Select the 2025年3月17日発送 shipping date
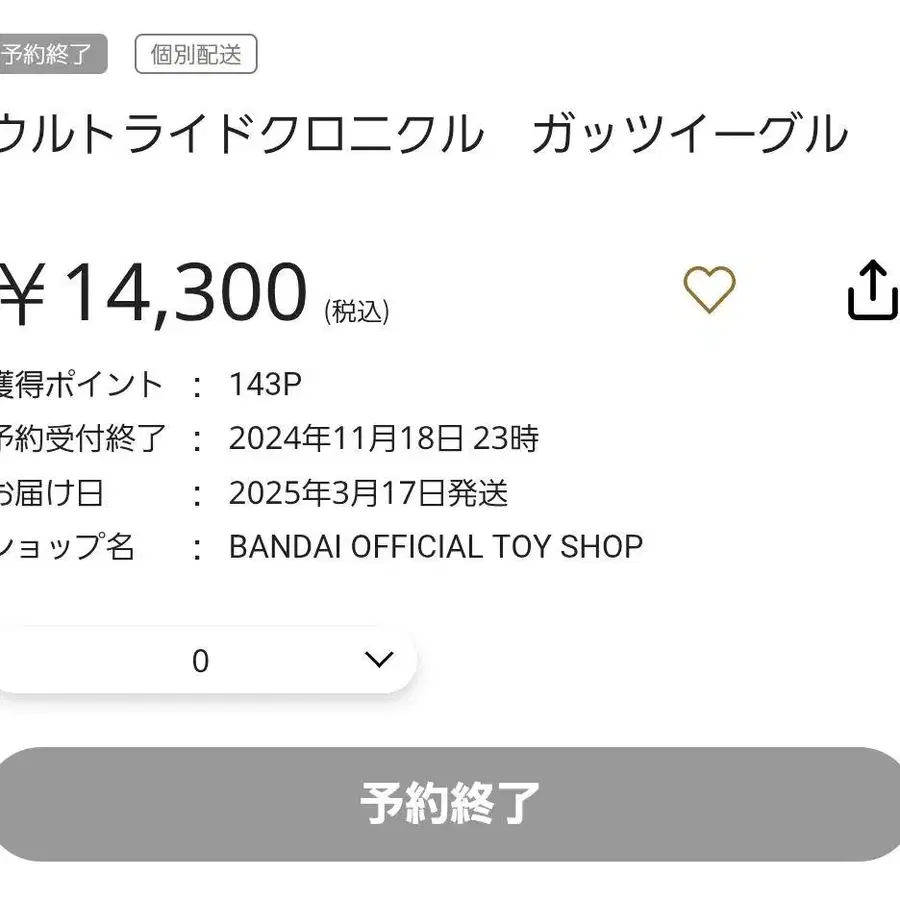The width and height of the screenshot is (900, 900). pyautogui.click(x=368, y=493)
